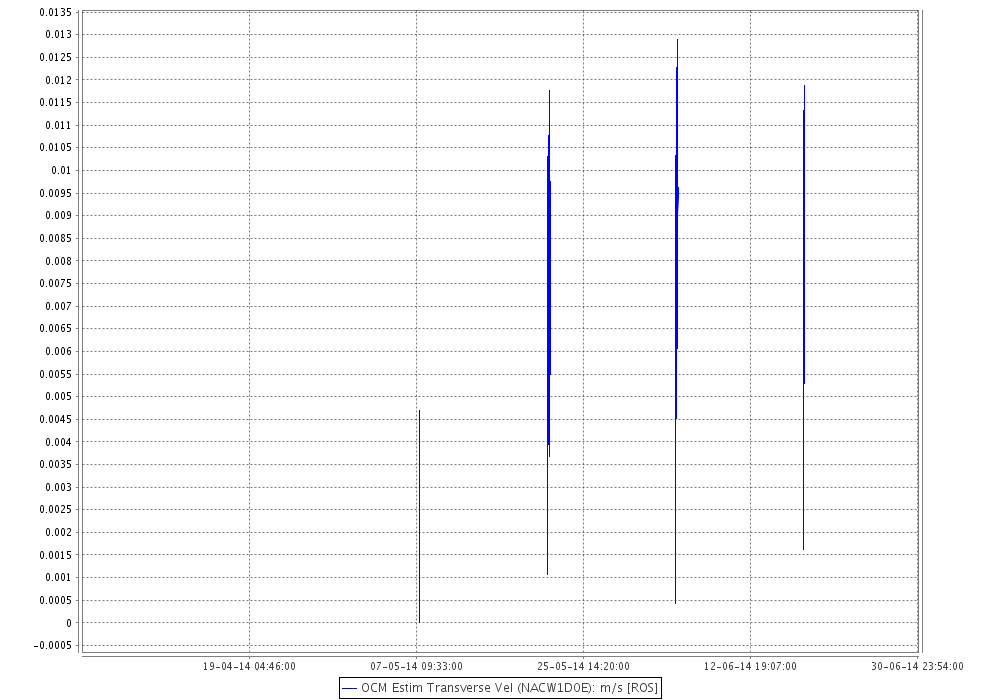Click the 0.0075 y-axis label
Screen dimensions: 1000x700
click(x=55, y=283)
